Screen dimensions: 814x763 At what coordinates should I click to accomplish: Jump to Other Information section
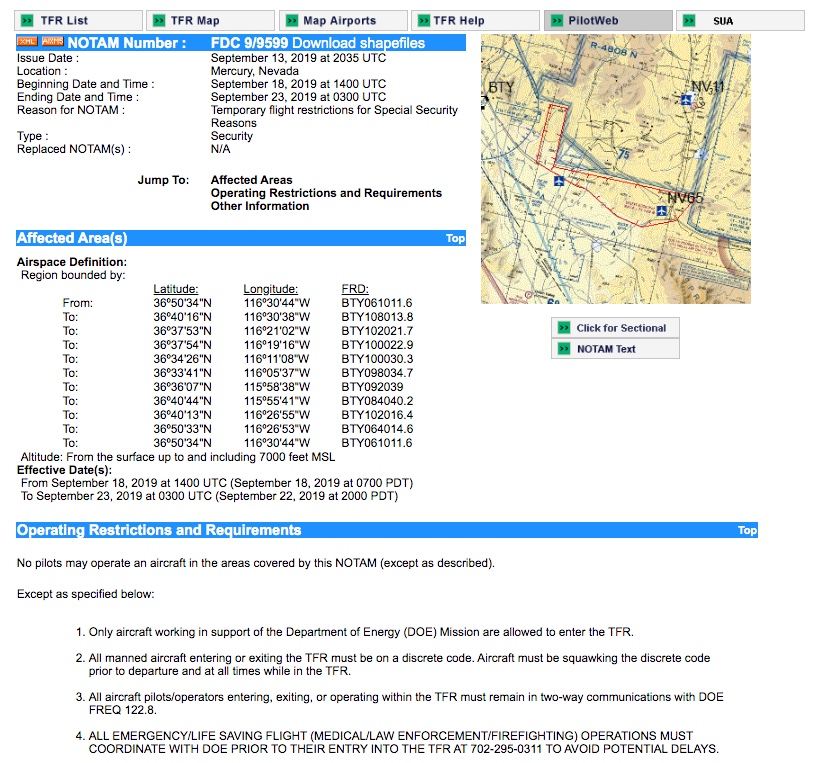tap(260, 206)
